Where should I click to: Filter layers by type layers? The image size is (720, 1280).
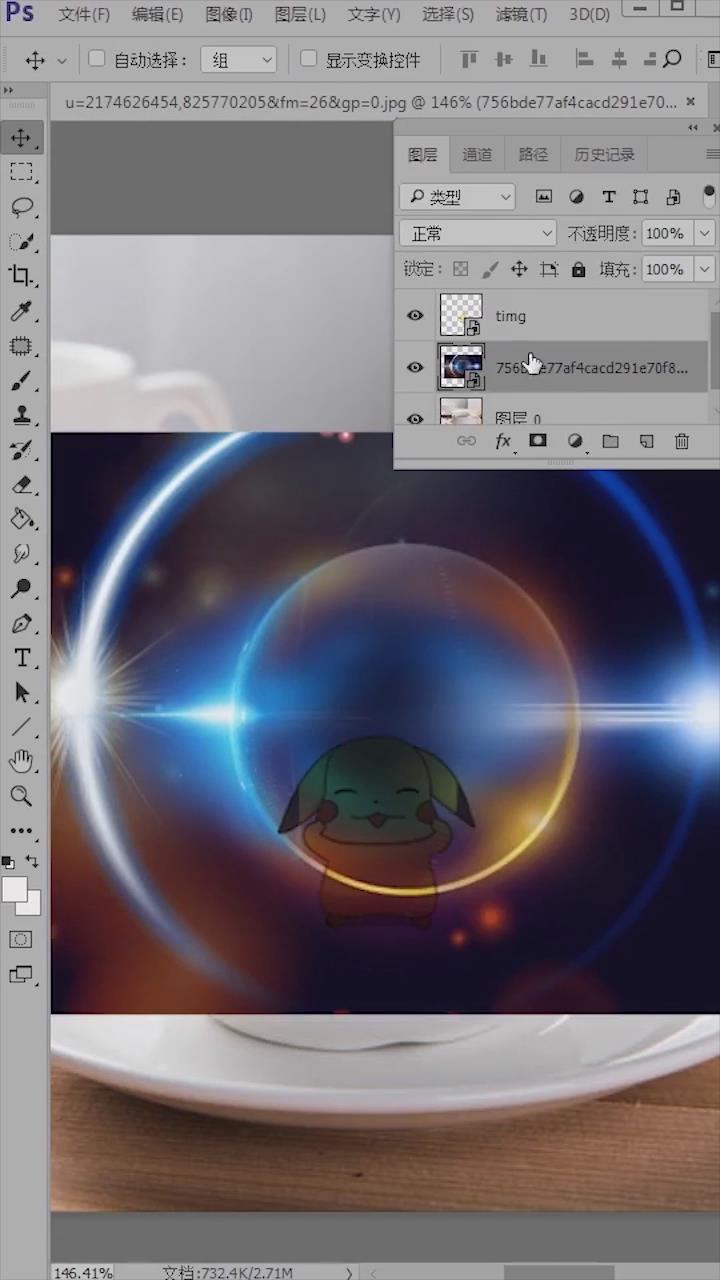pos(608,197)
